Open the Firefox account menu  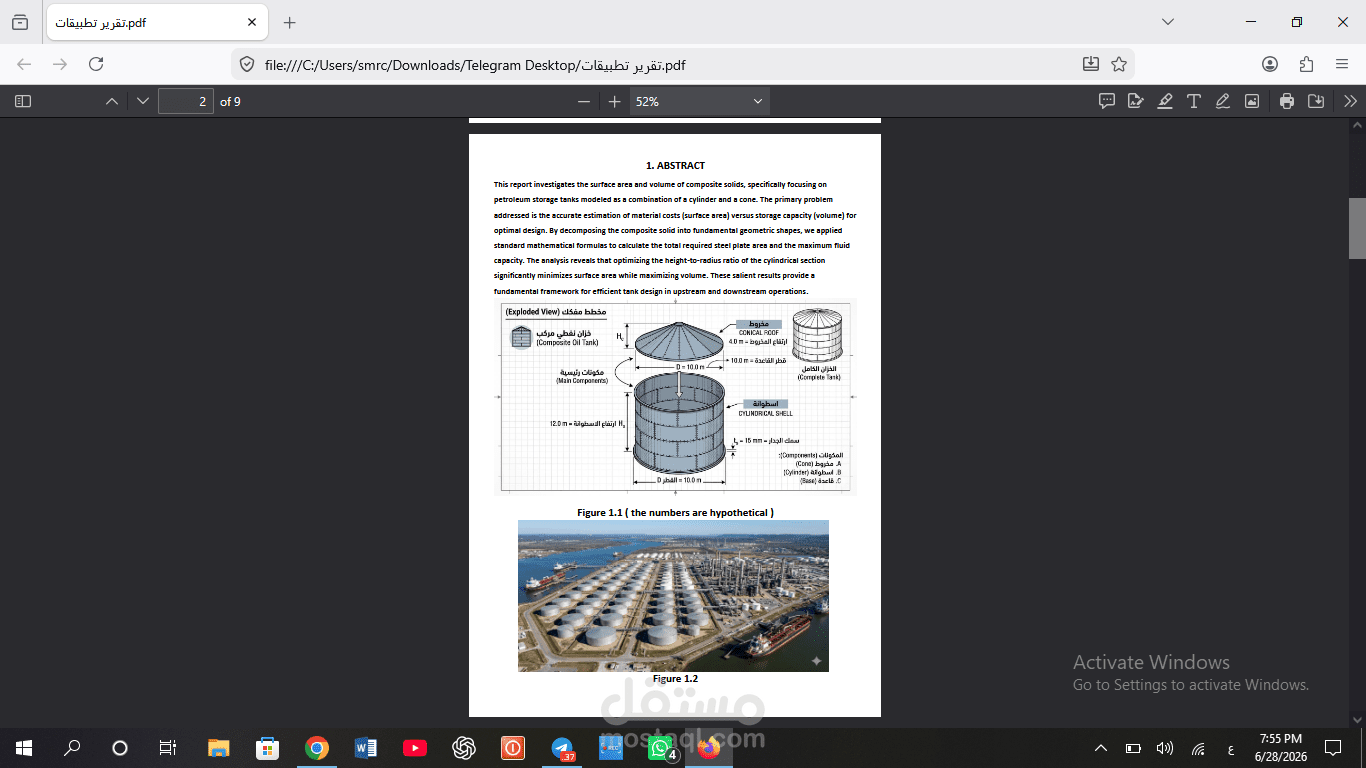(x=1270, y=64)
